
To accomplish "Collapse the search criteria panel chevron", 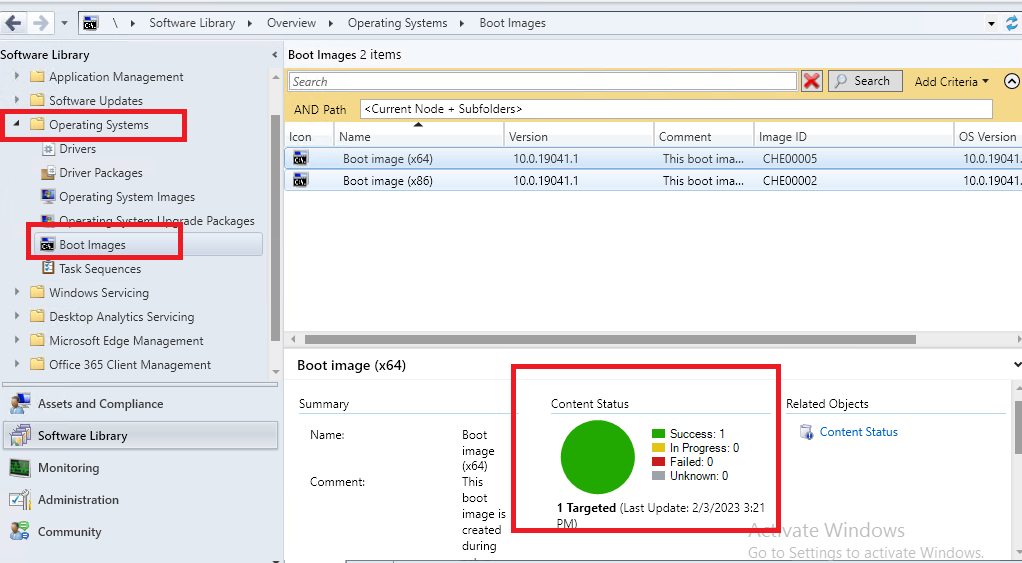I will coord(1012,81).
